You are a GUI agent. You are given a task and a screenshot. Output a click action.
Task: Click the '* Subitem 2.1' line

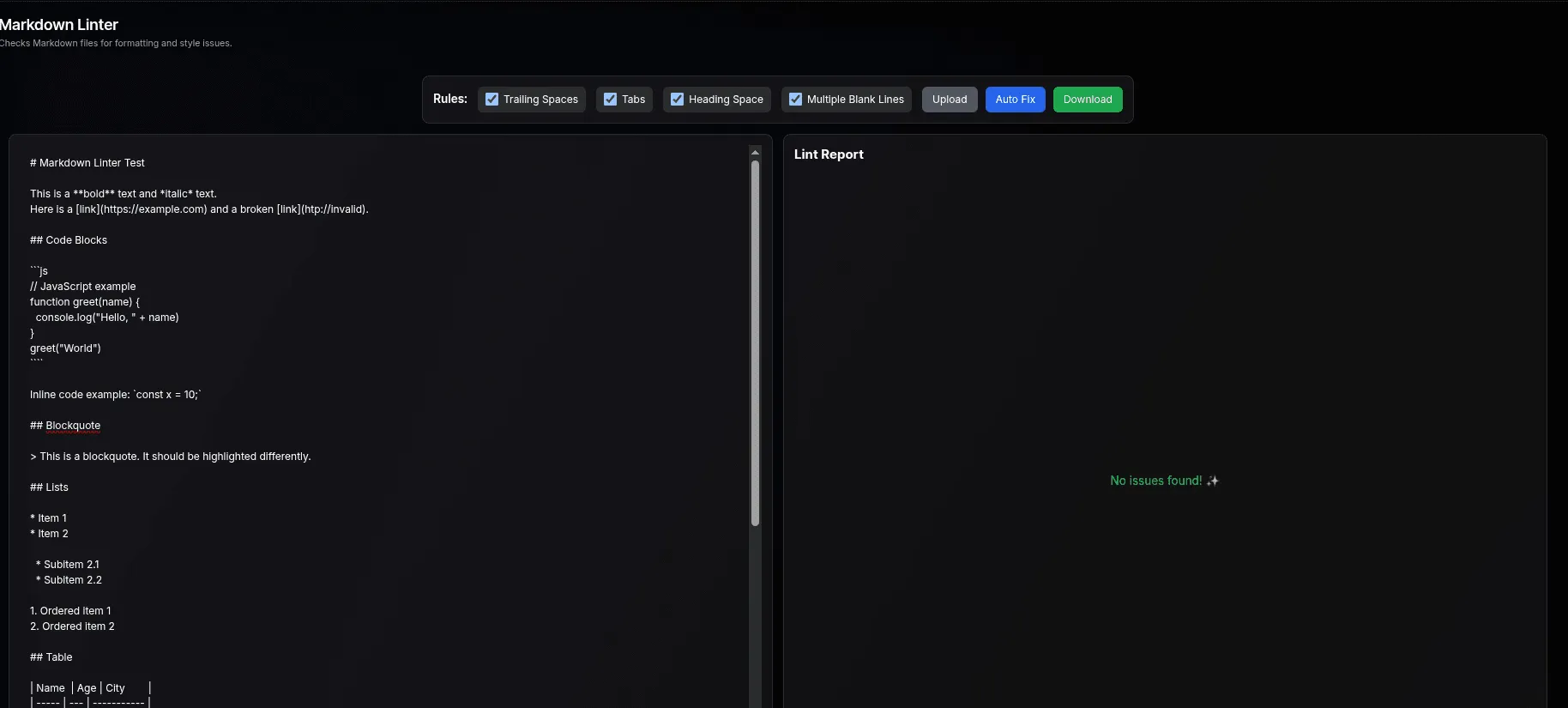point(68,565)
